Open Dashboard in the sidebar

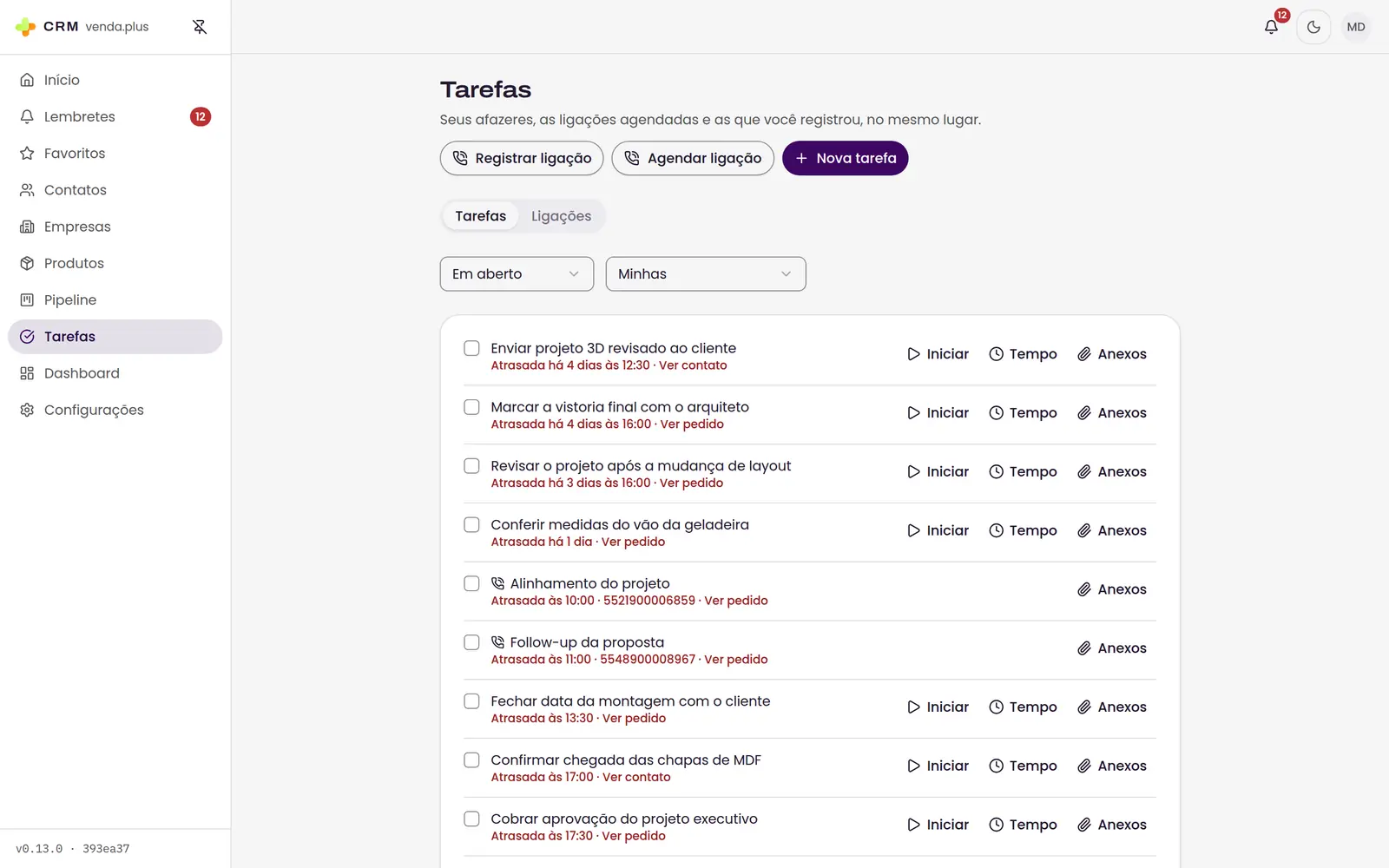pyautogui.click(x=115, y=373)
